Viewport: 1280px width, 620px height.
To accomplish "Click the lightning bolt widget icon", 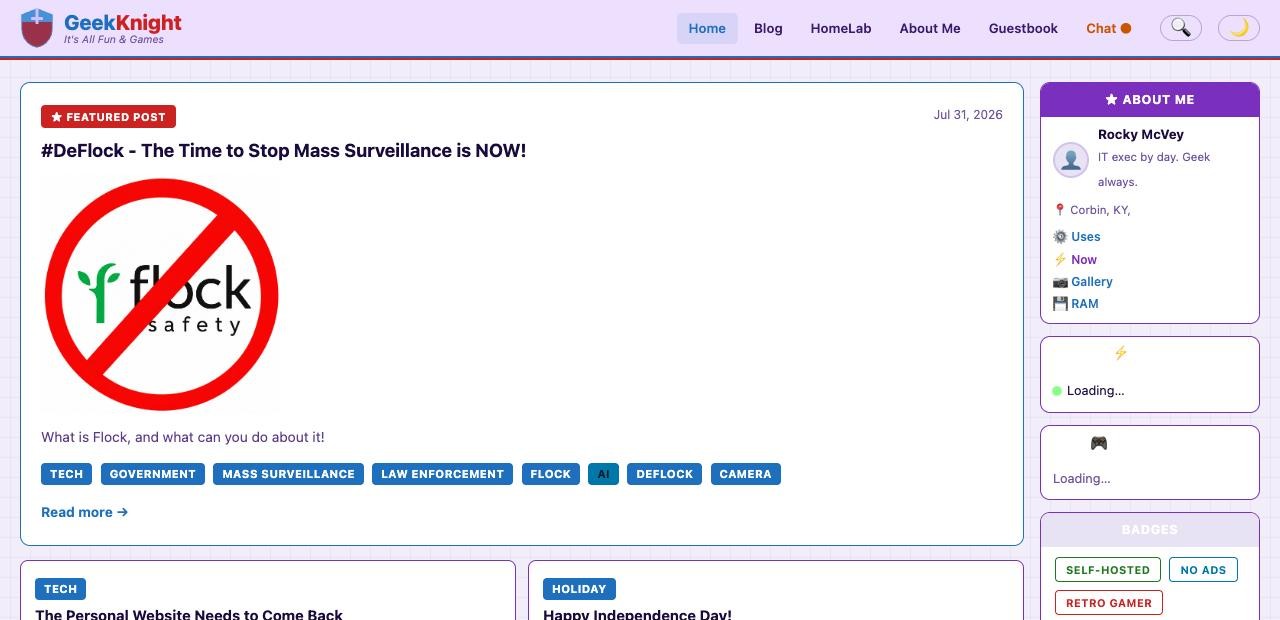I will (1120, 353).
